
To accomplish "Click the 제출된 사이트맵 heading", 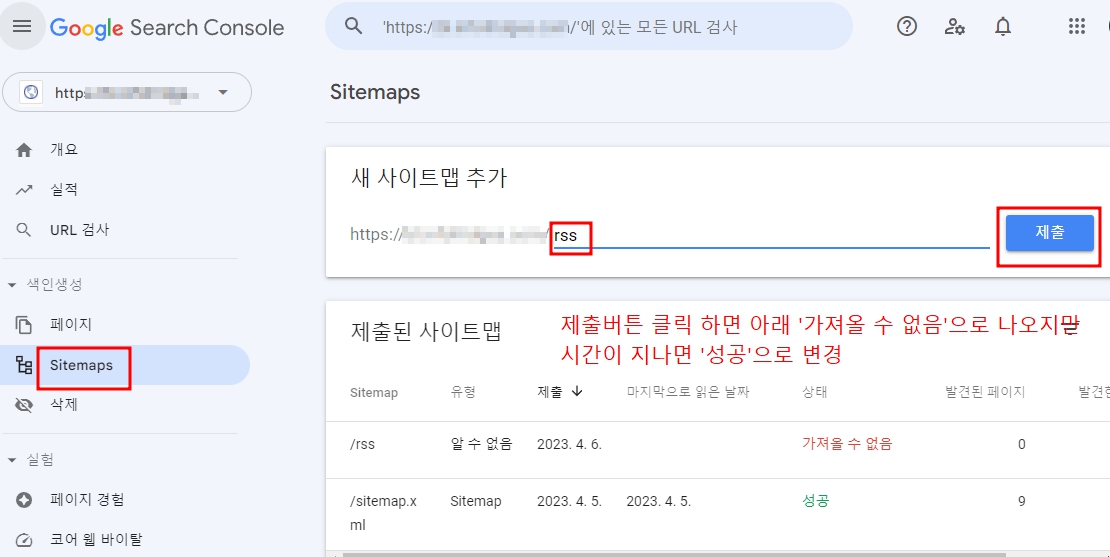I will coord(426,331).
